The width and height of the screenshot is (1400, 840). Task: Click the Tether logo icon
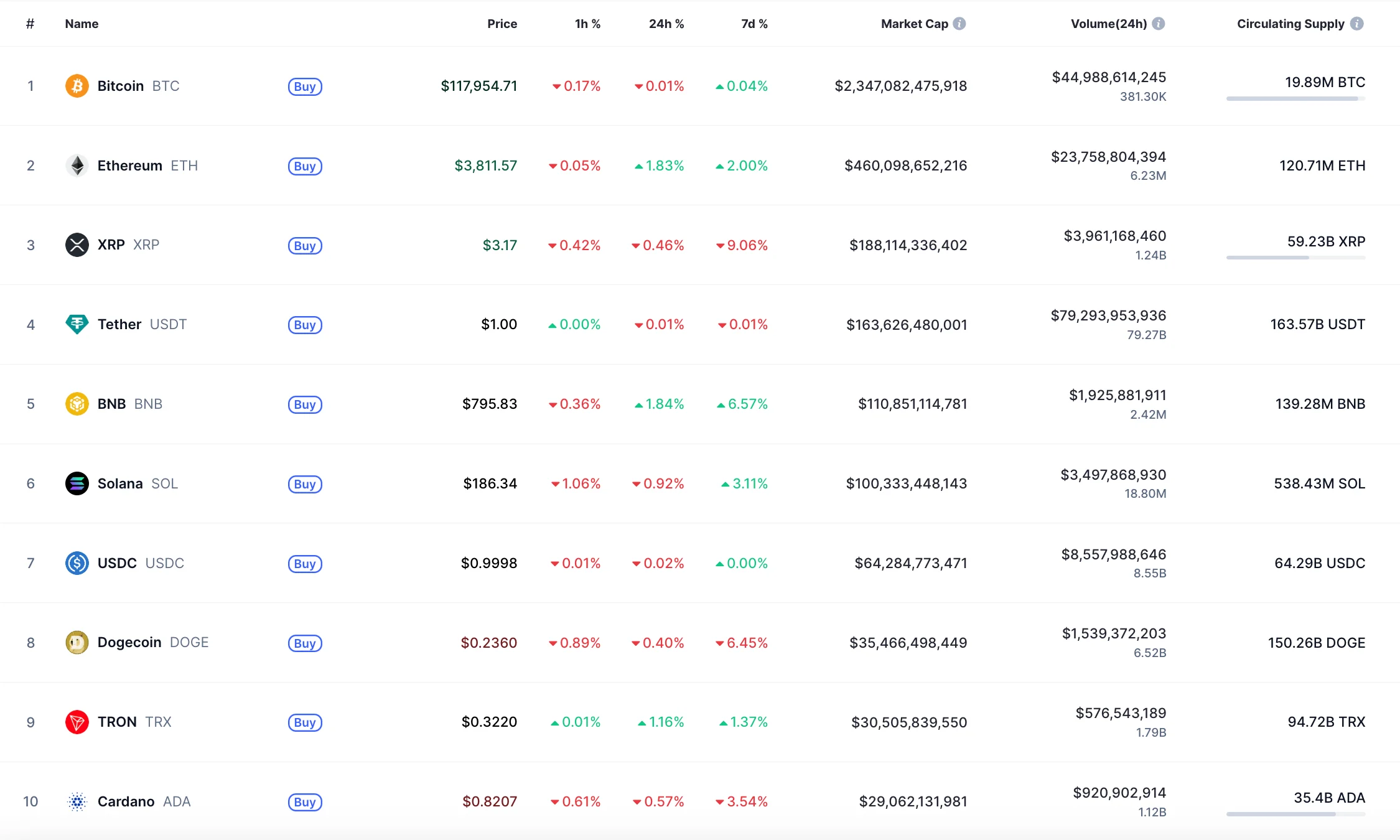pos(77,324)
